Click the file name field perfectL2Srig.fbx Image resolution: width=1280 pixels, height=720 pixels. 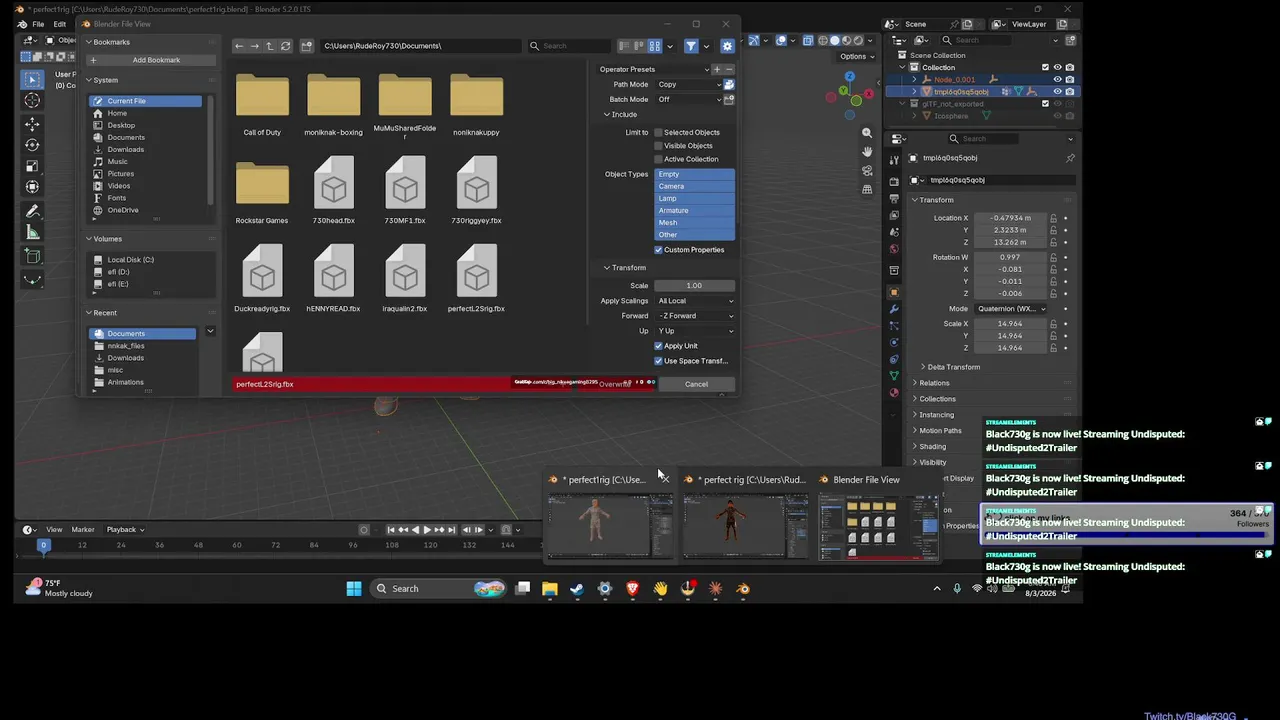(370, 384)
